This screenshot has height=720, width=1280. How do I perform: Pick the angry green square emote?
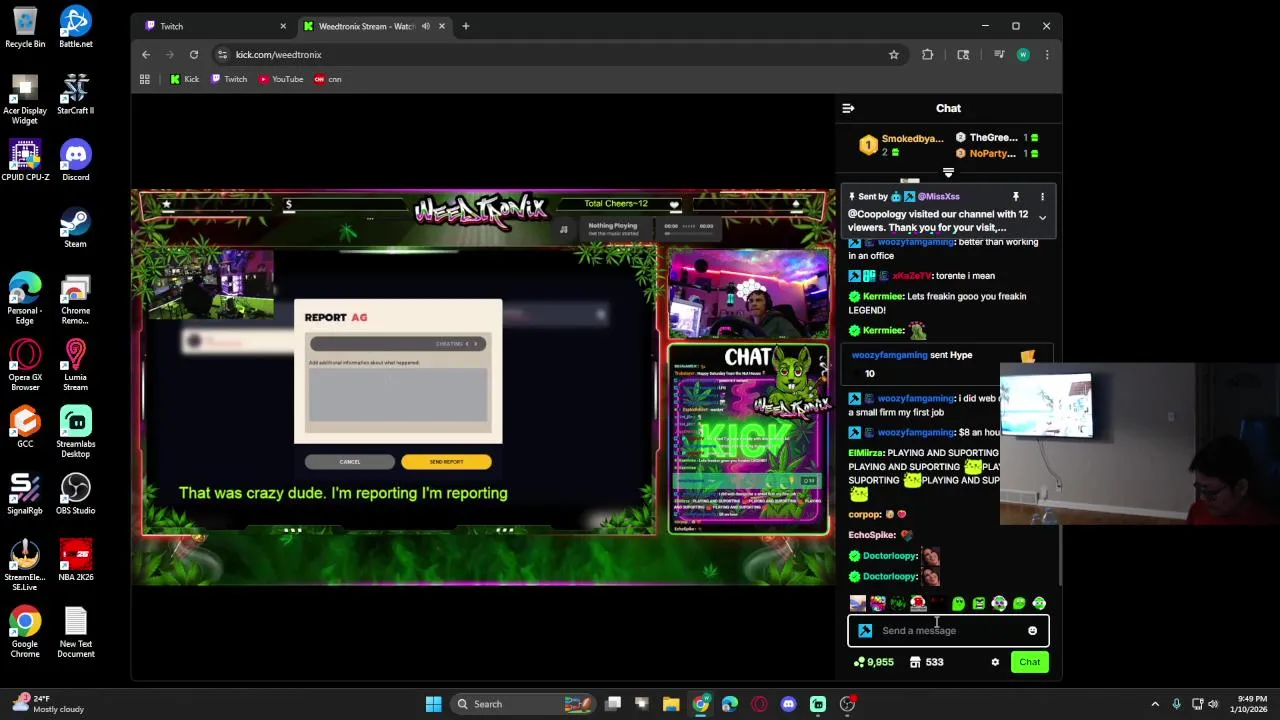(x=979, y=603)
